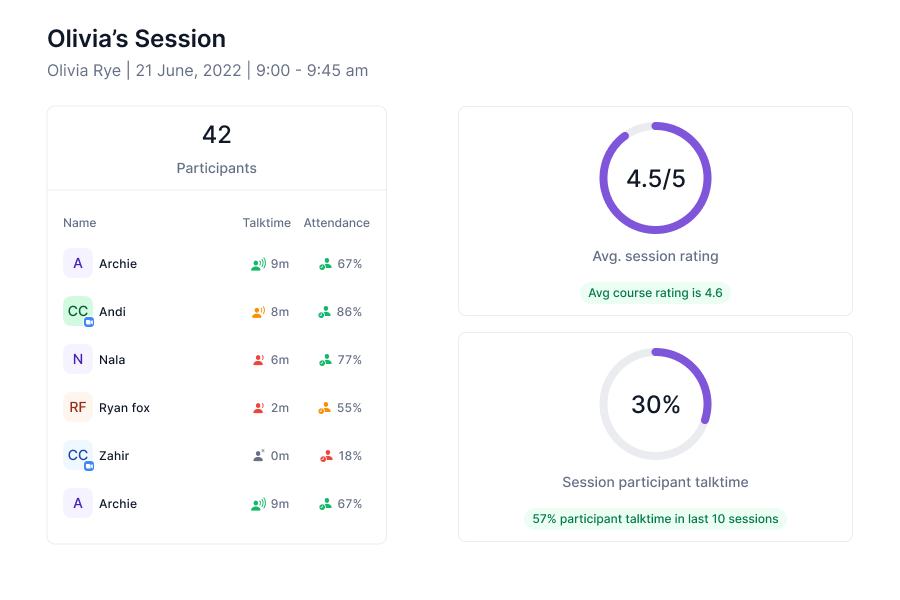900x600 pixels.
Task: Click the 42 Participants count
Action: tap(217, 135)
